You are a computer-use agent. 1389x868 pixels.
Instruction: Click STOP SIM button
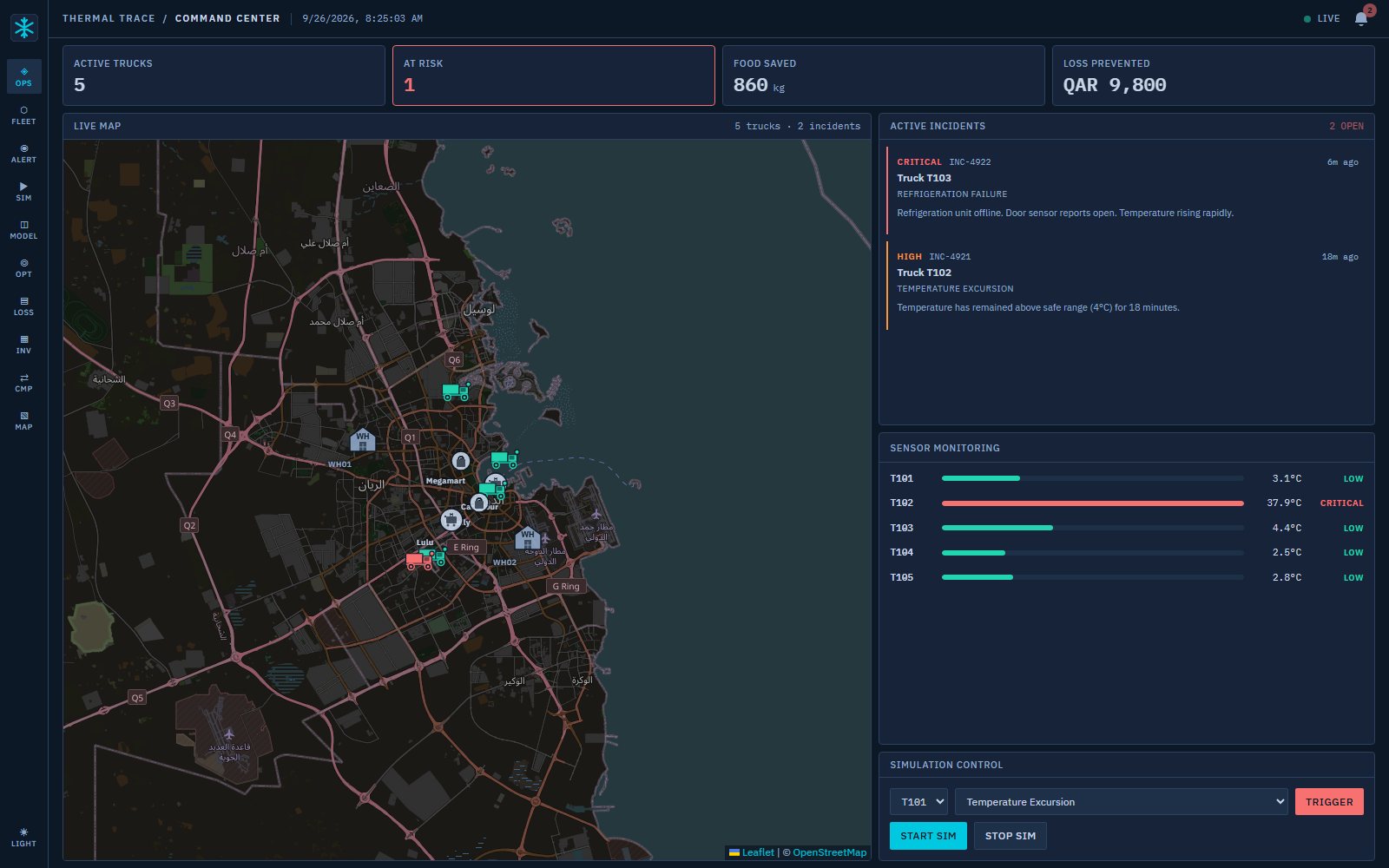point(1010,836)
